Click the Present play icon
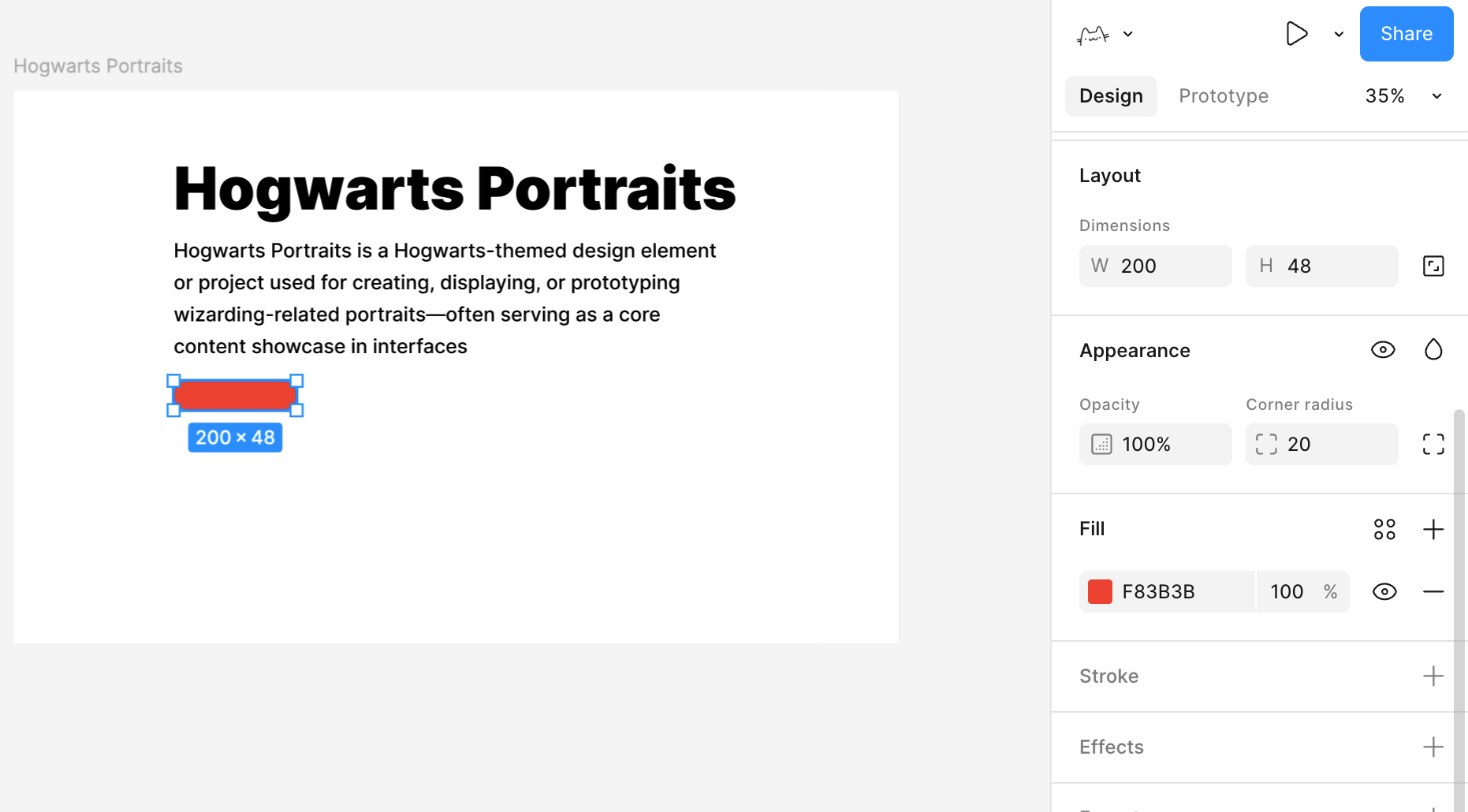 1296,34
